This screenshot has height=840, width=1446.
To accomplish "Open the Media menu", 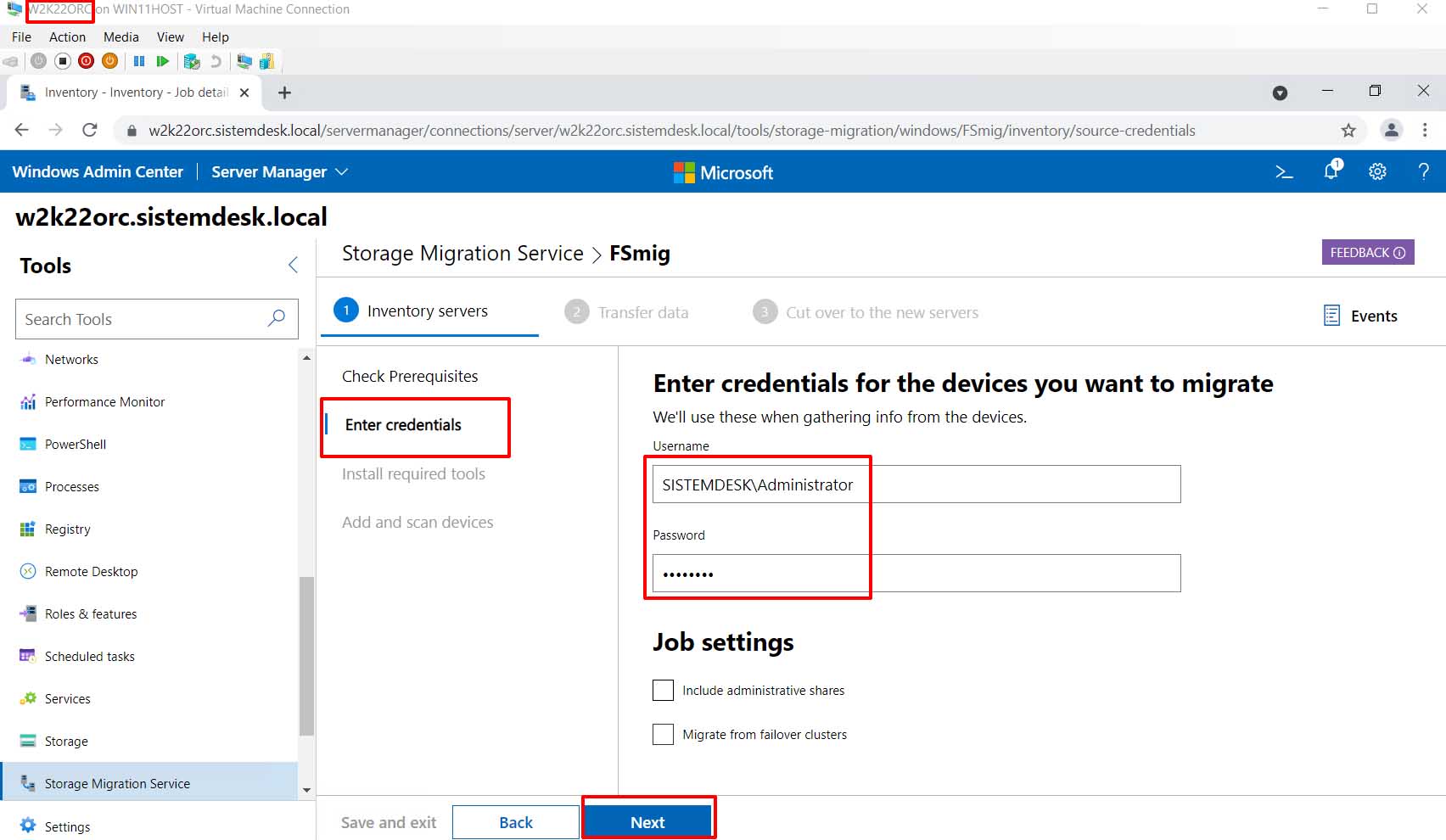I will click(121, 36).
